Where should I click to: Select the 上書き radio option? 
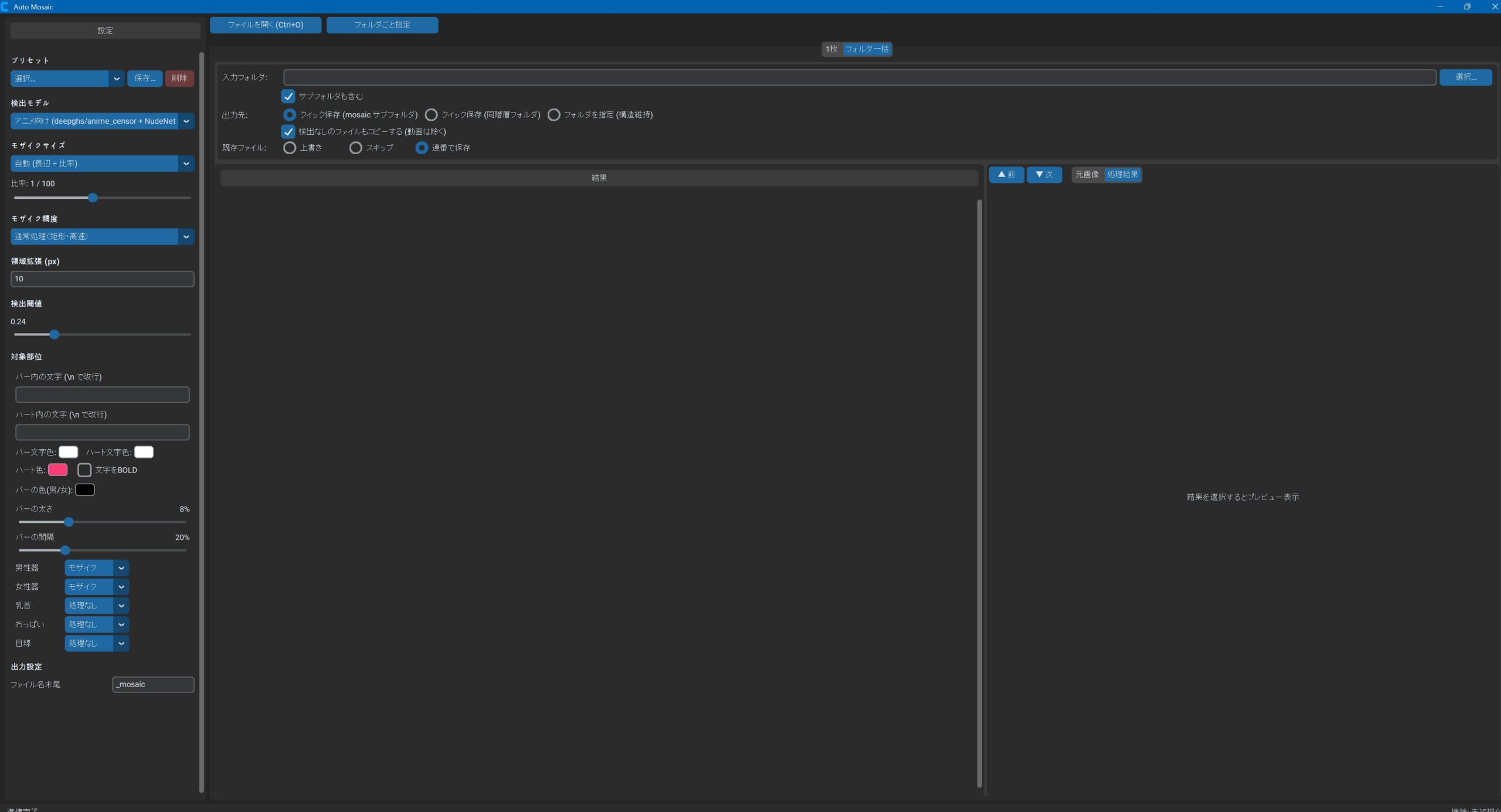point(290,148)
